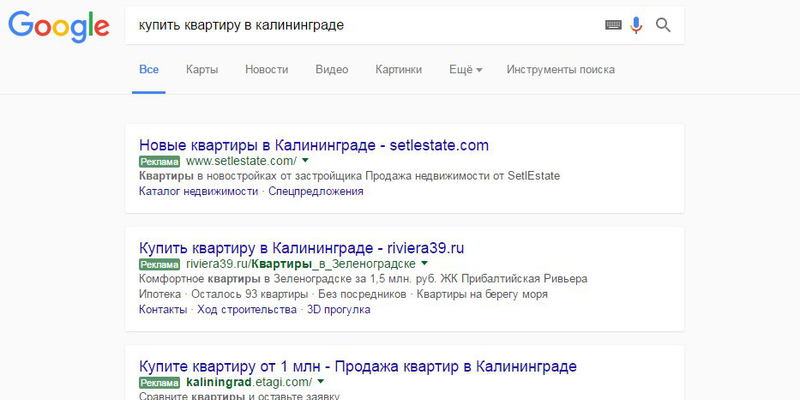
Task: Open the Спецпредложения sitelink
Action: pyautogui.click(x=315, y=191)
